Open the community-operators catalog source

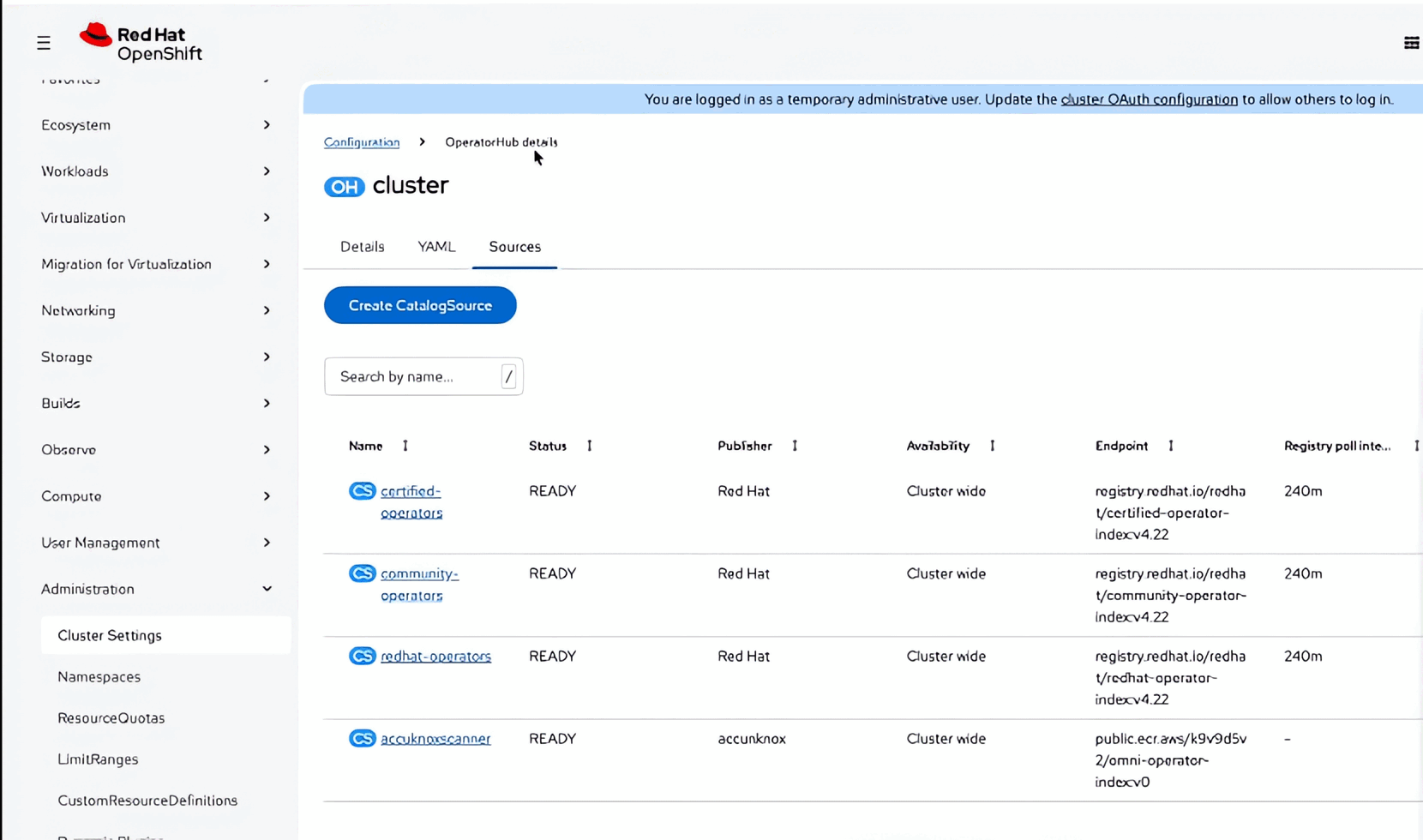(x=419, y=585)
